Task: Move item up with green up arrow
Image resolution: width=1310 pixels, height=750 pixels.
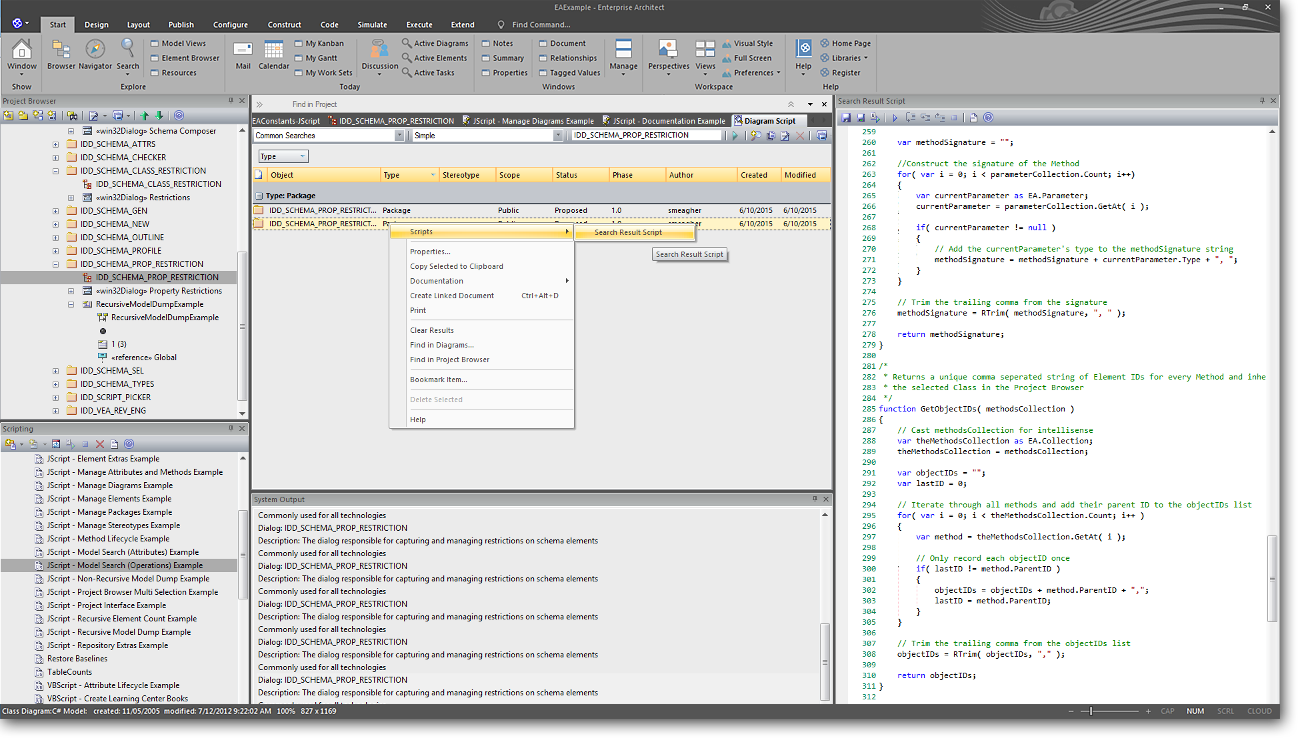Action: (145, 116)
